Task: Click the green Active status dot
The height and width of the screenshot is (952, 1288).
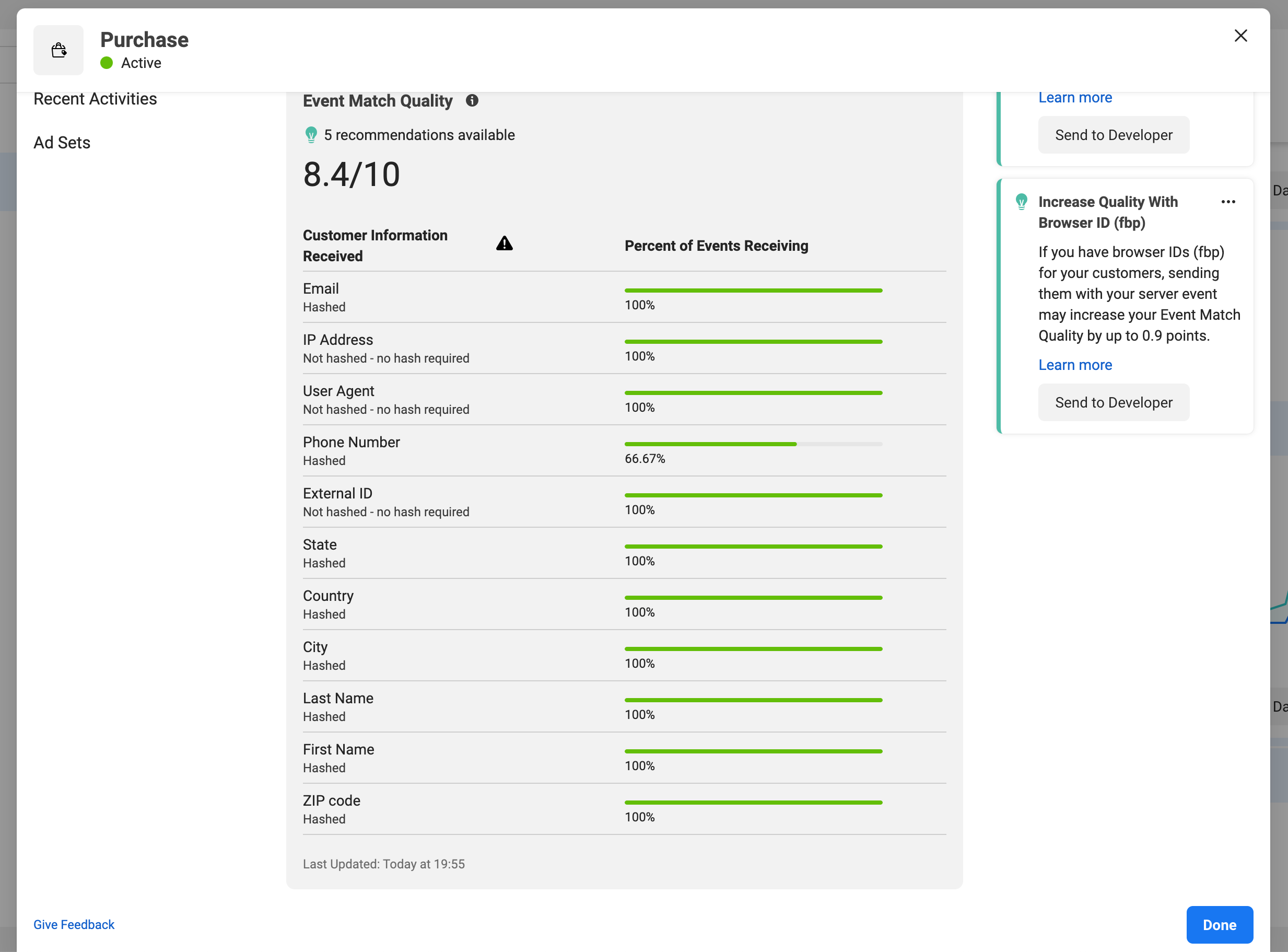Action: 107,63
